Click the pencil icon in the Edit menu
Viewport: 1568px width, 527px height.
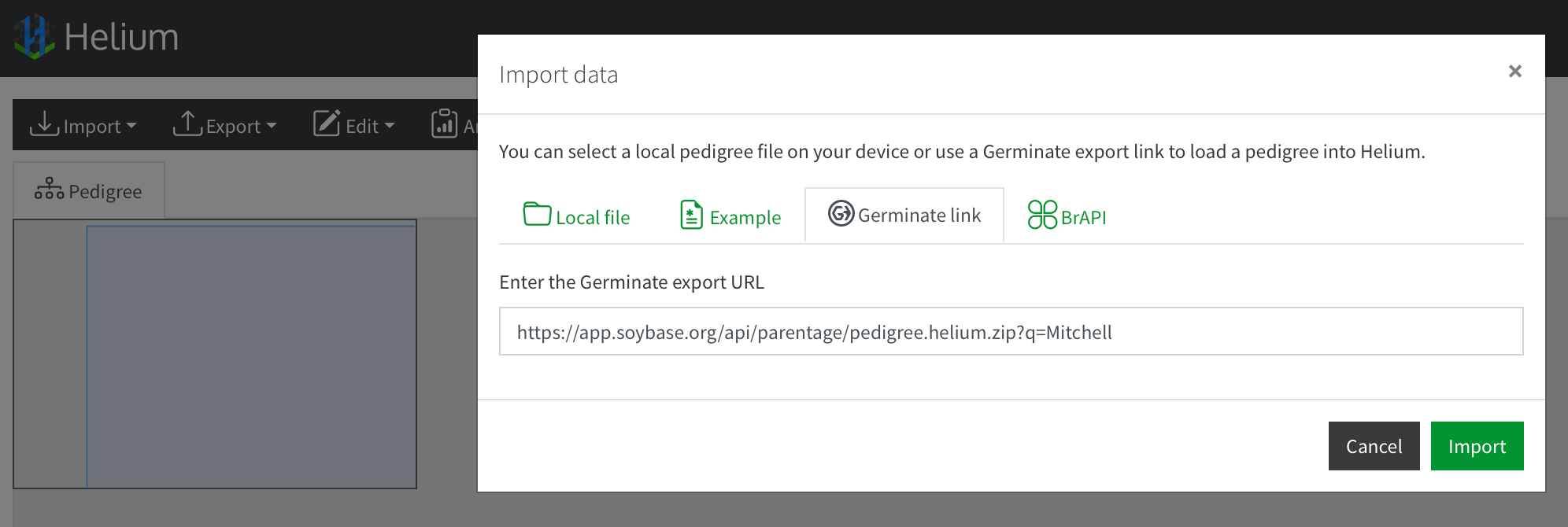[x=327, y=124]
